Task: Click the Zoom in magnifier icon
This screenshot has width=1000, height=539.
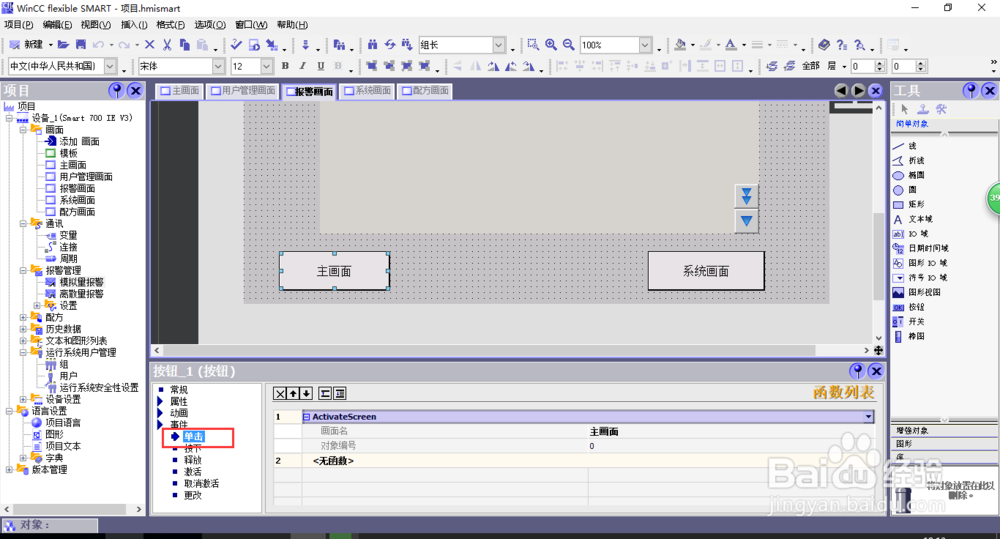Action: pos(551,45)
